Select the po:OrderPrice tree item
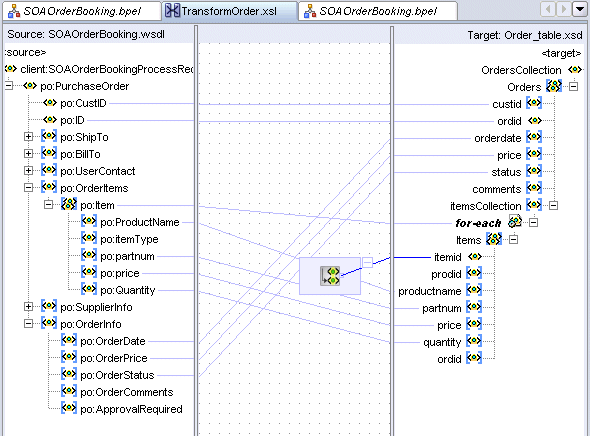This screenshot has width=590, height=436. (114, 358)
